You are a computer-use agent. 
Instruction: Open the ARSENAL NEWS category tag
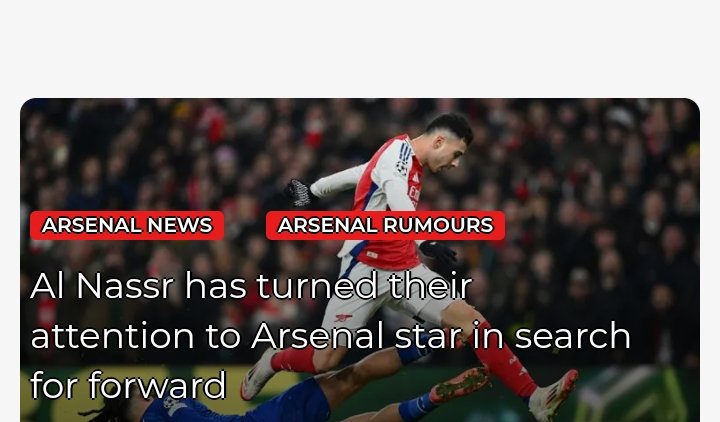coord(127,225)
